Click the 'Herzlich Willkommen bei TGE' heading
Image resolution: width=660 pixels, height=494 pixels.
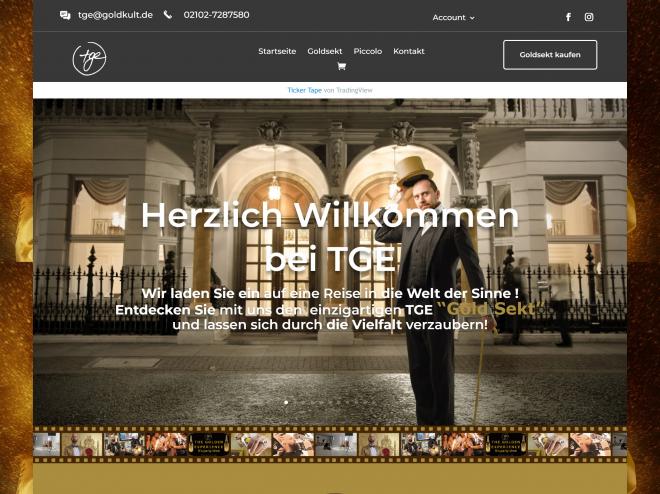[330, 237]
